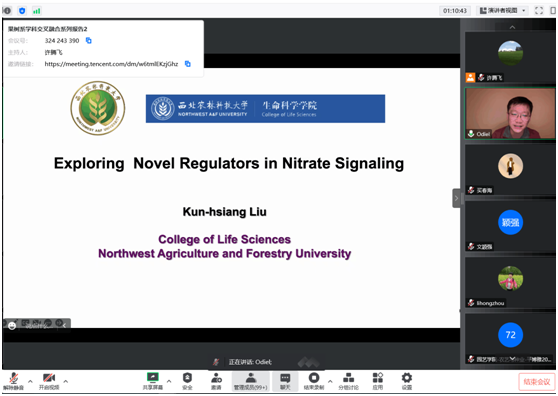Copy the meeting ID 324 243 390
The width and height of the screenshot is (558, 396).
(89, 41)
